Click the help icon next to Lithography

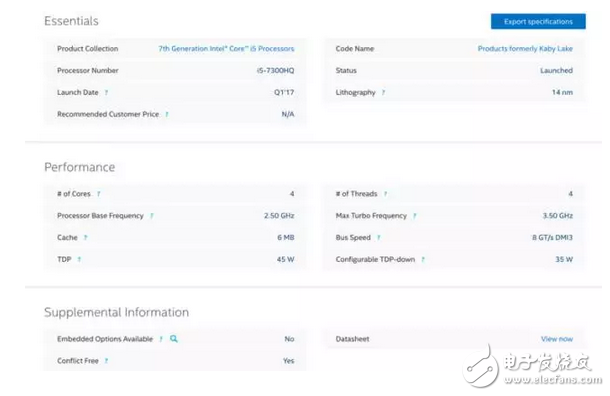(x=383, y=93)
